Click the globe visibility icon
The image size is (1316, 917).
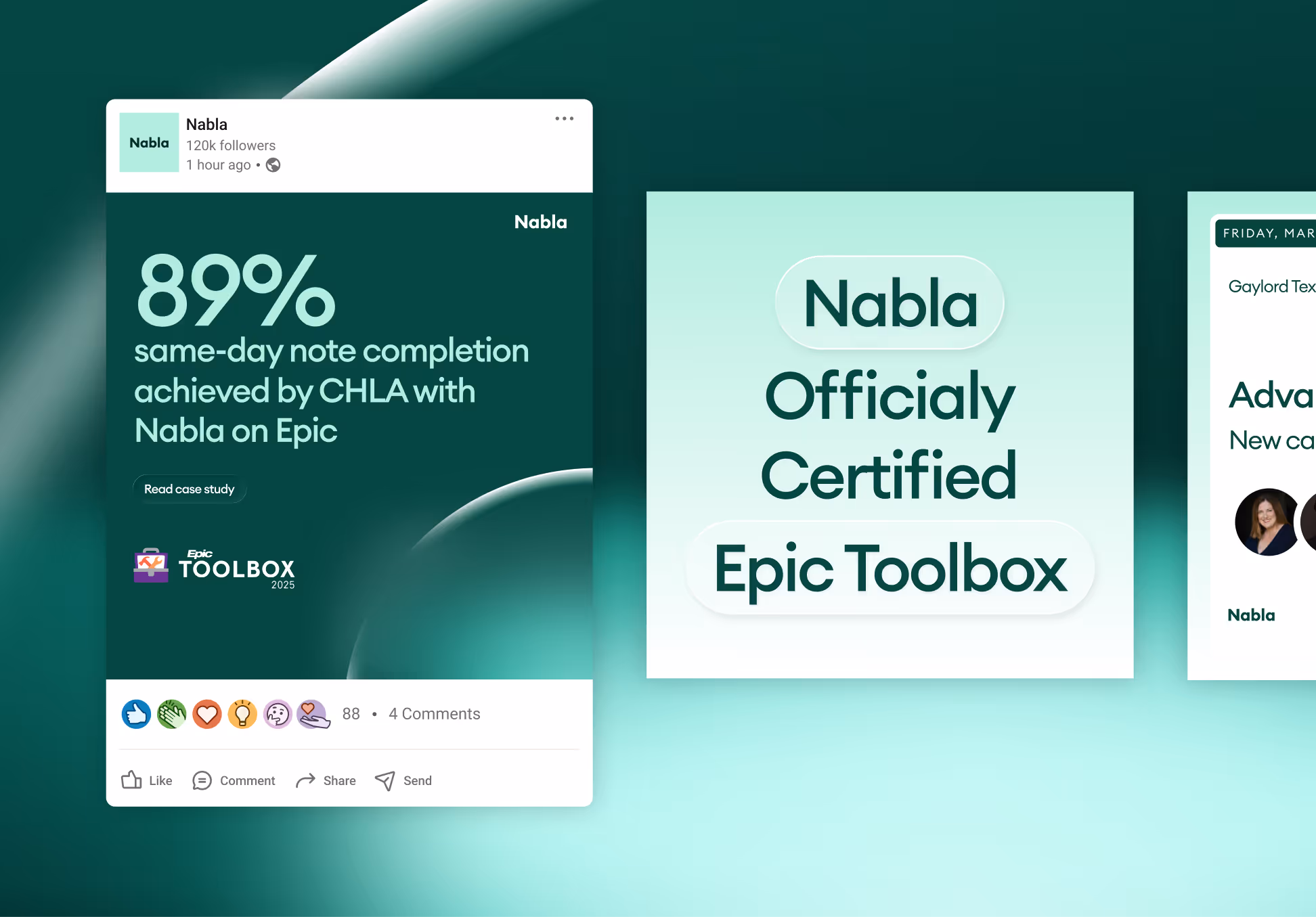tap(273, 165)
